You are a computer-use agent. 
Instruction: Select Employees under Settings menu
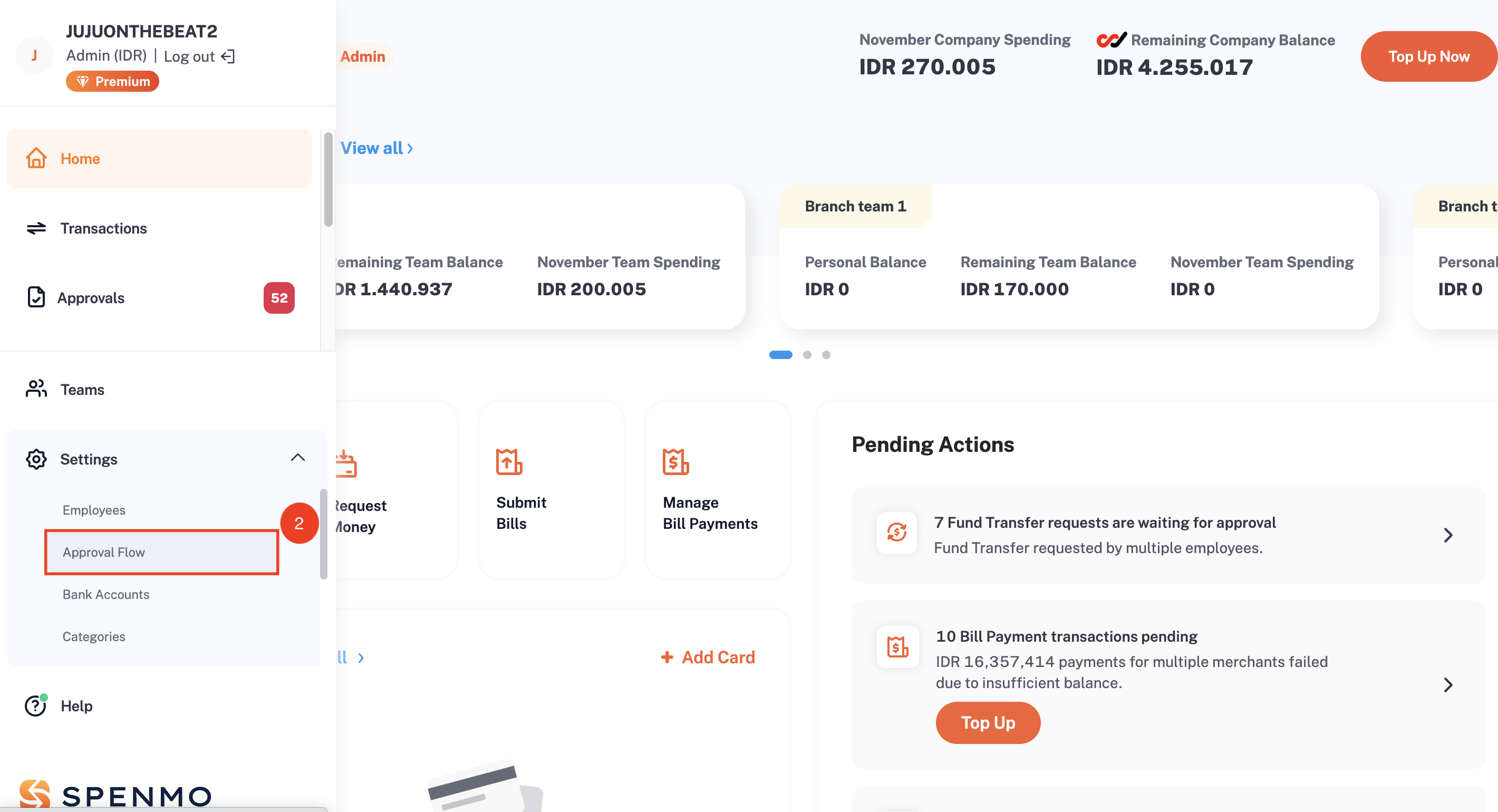click(x=94, y=509)
